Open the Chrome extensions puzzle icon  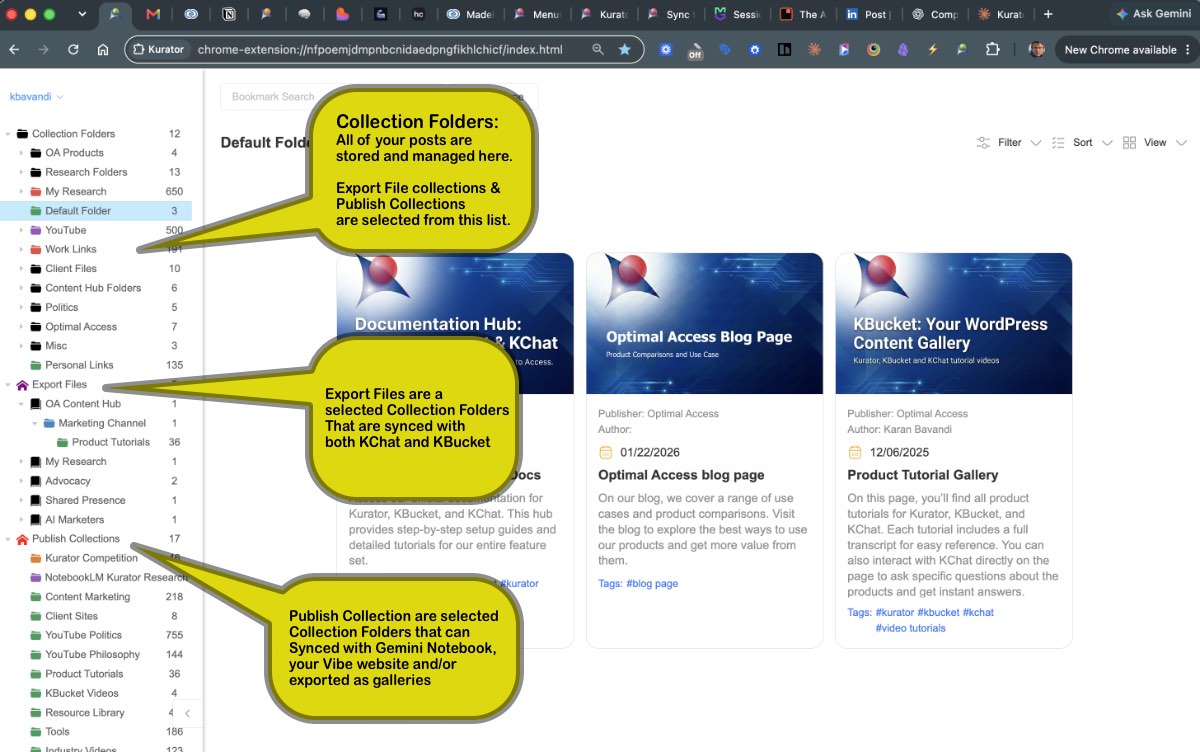pyautogui.click(x=992, y=49)
